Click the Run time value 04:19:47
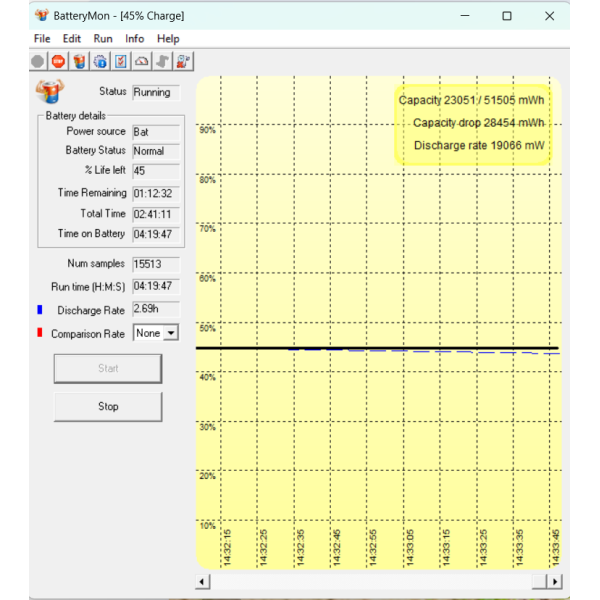The height and width of the screenshot is (600, 600). pyautogui.click(x=156, y=286)
